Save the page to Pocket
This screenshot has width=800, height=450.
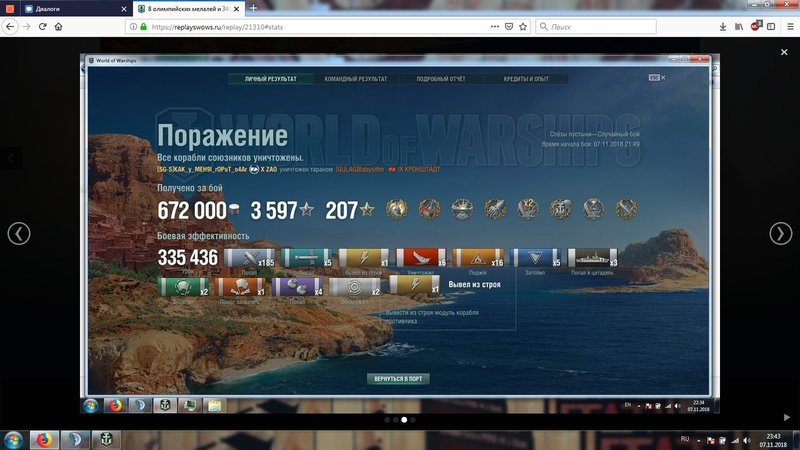(509, 27)
